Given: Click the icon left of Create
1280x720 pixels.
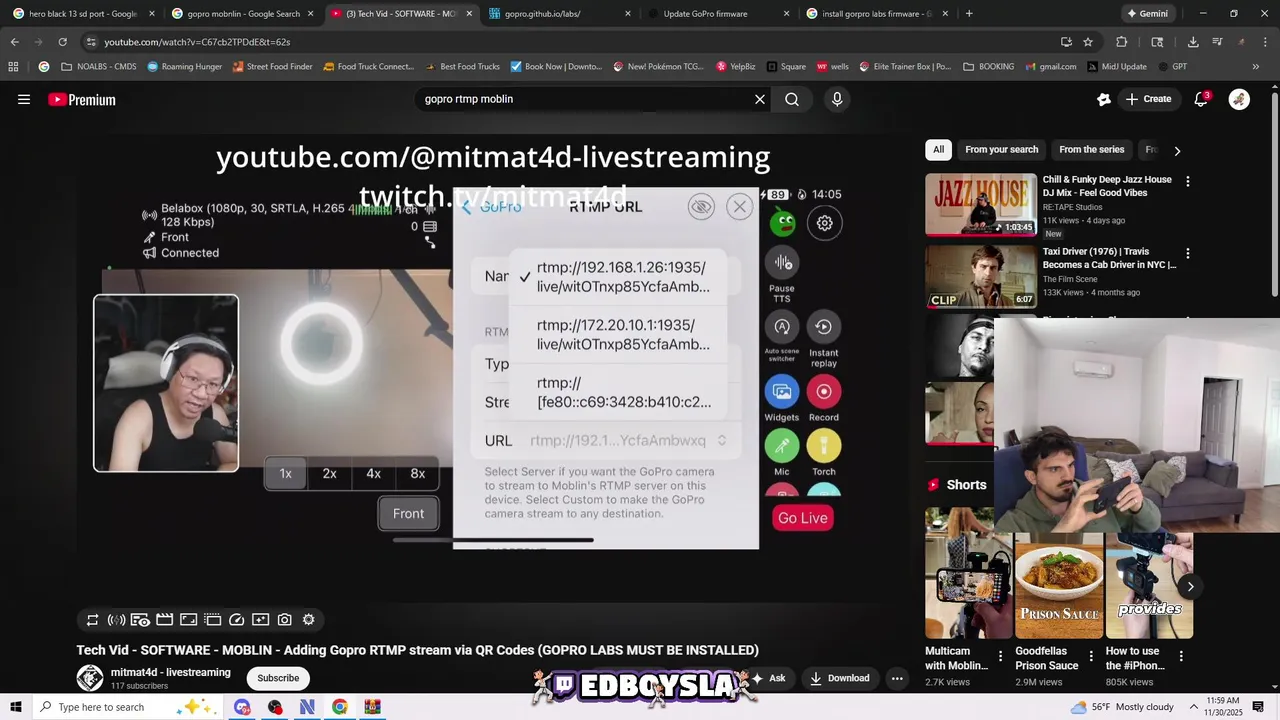Looking at the screenshot, I should point(1104,99).
